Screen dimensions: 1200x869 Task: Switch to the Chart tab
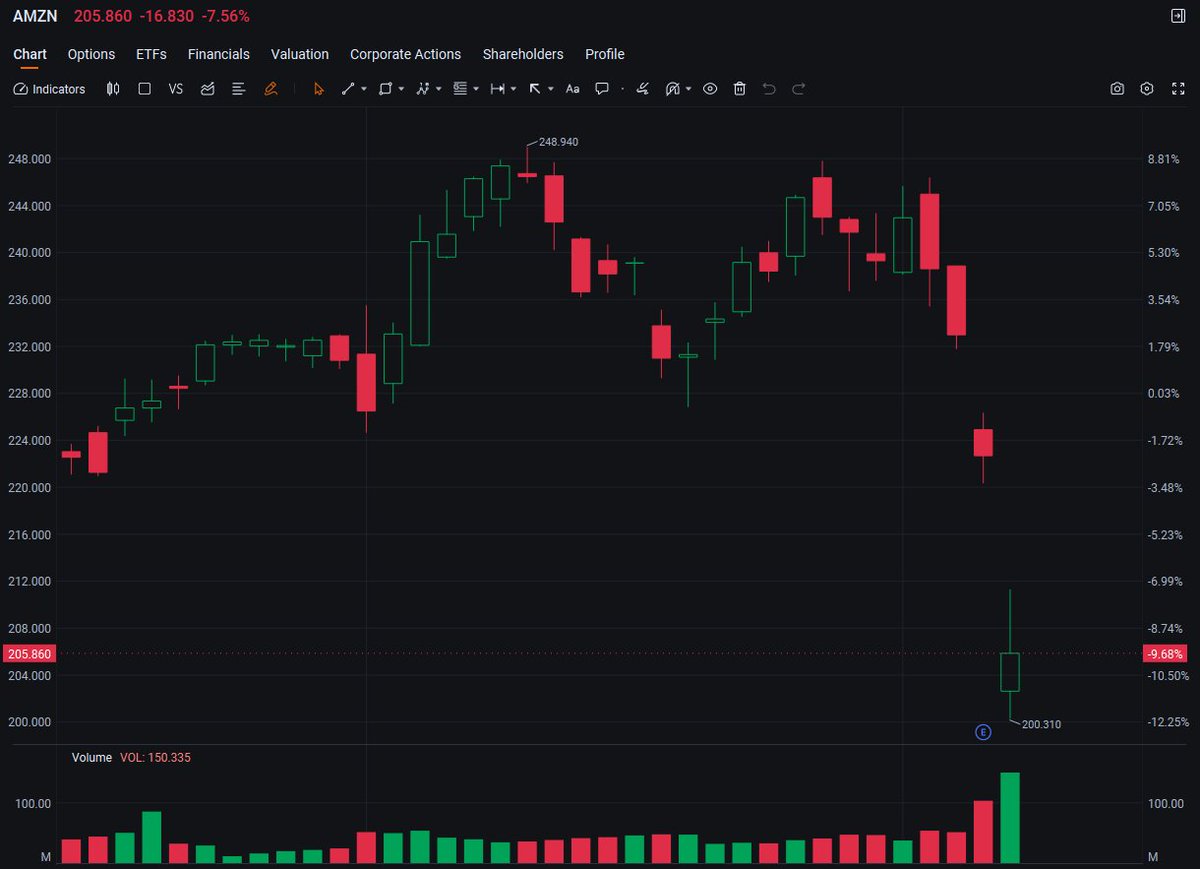click(x=30, y=54)
